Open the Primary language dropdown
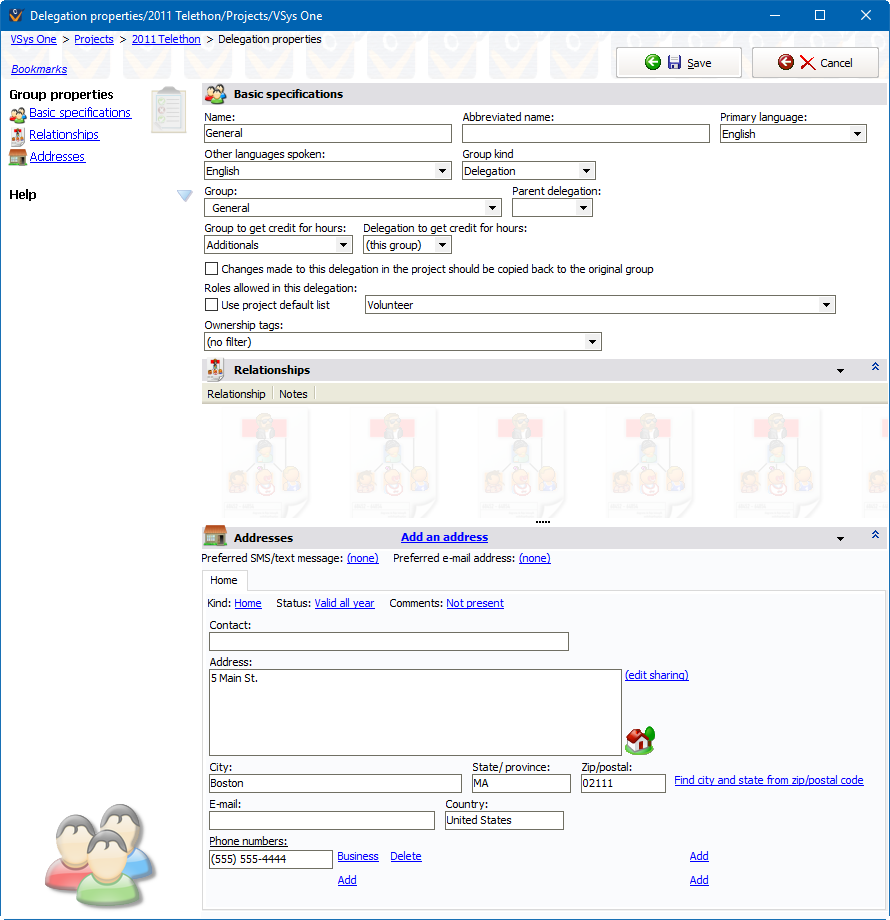This screenshot has width=890, height=920. point(859,133)
